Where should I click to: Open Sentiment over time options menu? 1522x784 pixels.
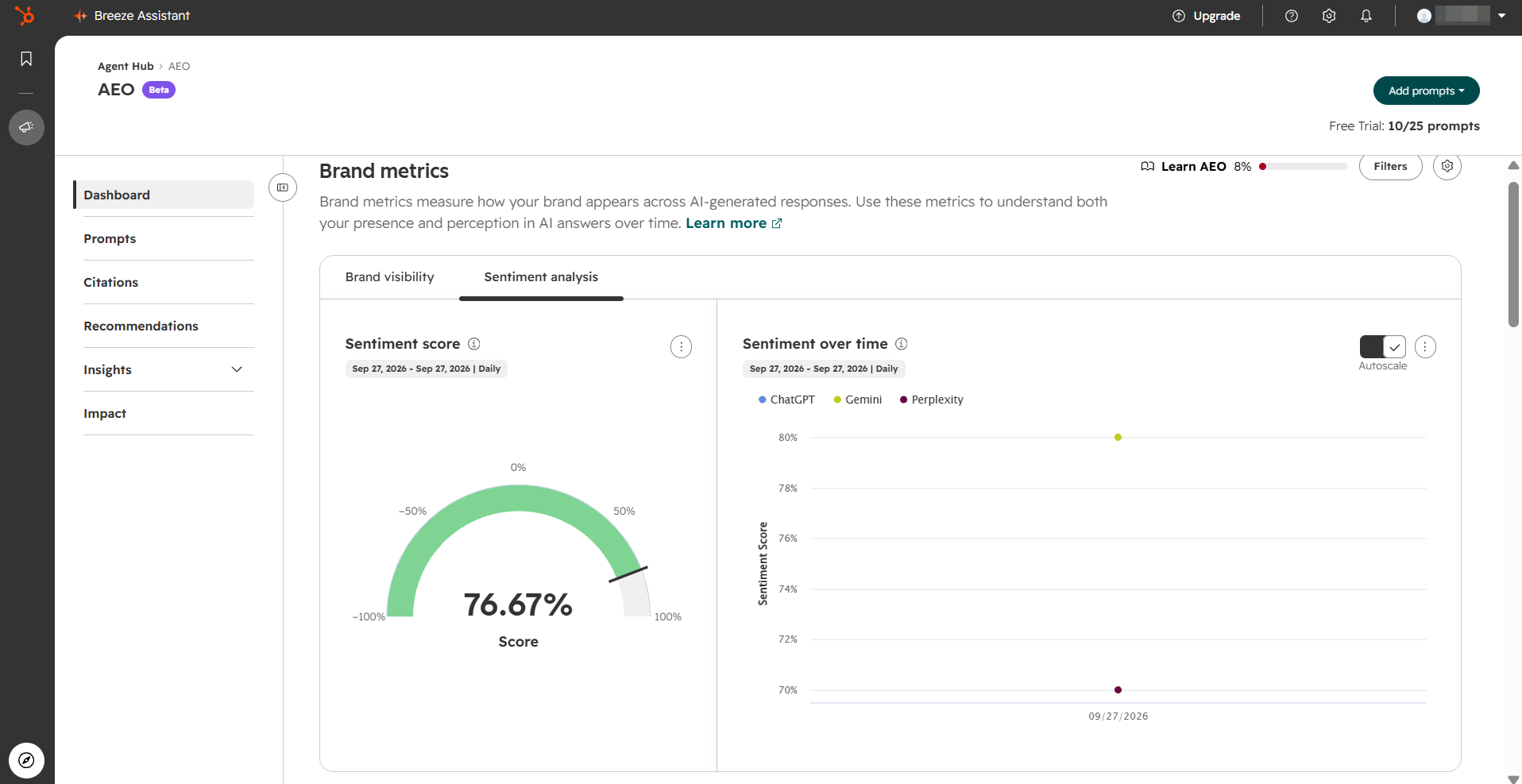(x=1425, y=347)
